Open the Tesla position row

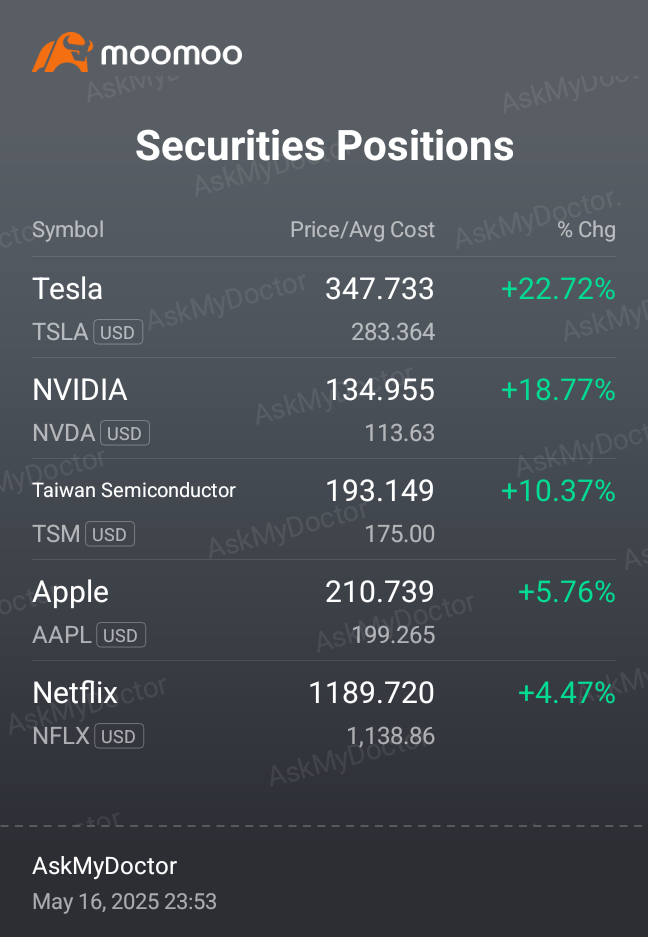coord(324,308)
